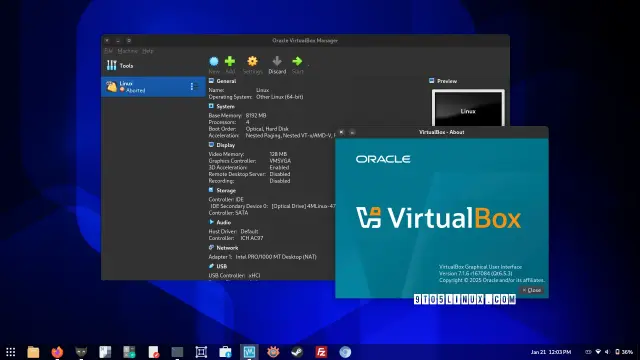Click the 8192 MB base memory value
The width and height of the screenshot is (640, 360).
pyautogui.click(x=256, y=116)
